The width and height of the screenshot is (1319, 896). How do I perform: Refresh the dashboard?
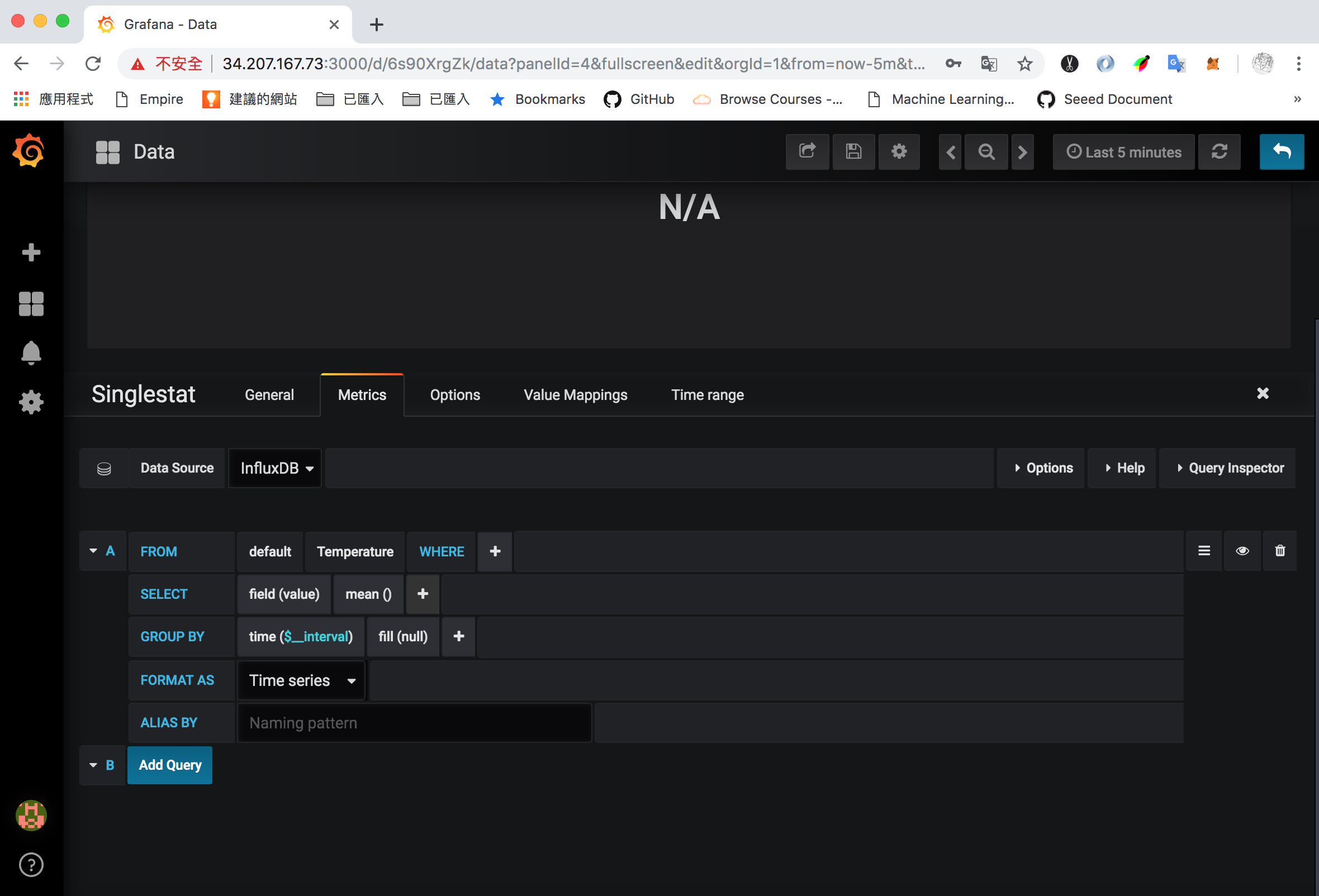(x=1219, y=152)
